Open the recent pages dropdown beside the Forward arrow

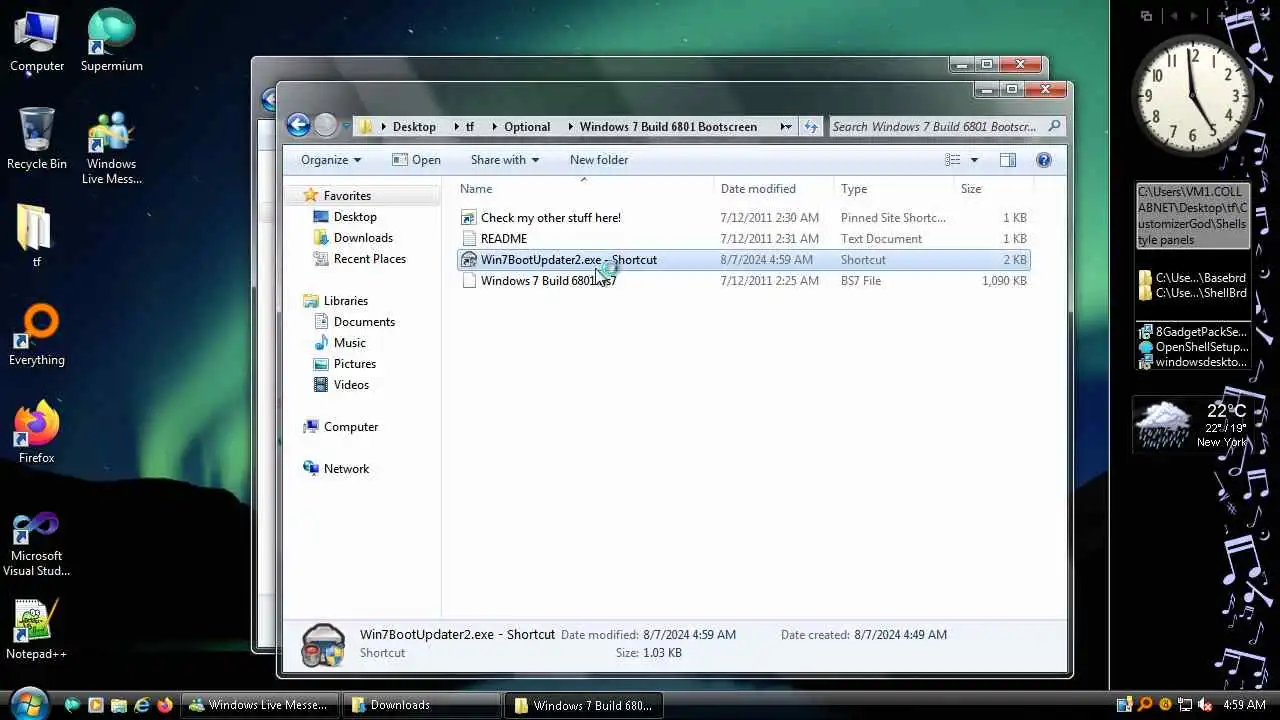click(x=346, y=127)
